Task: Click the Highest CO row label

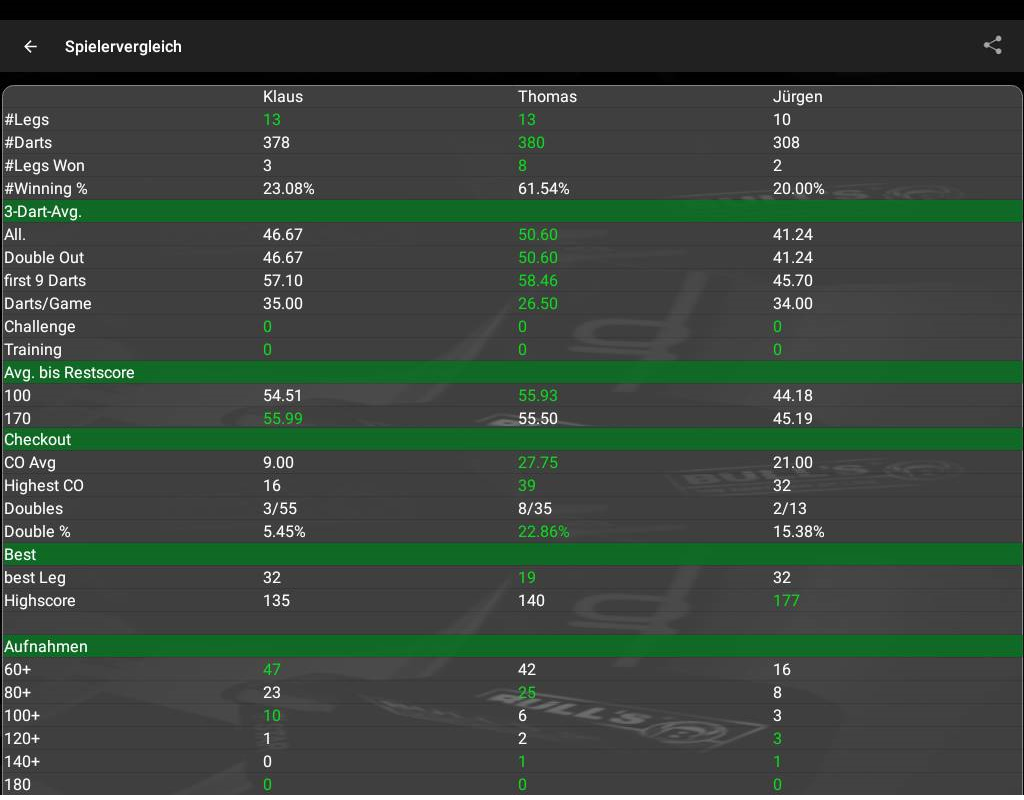Action: pos(44,485)
